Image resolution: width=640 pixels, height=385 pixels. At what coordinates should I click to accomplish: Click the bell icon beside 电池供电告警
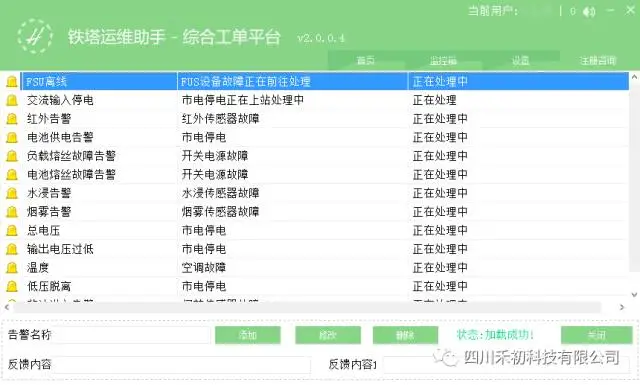(12, 138)
